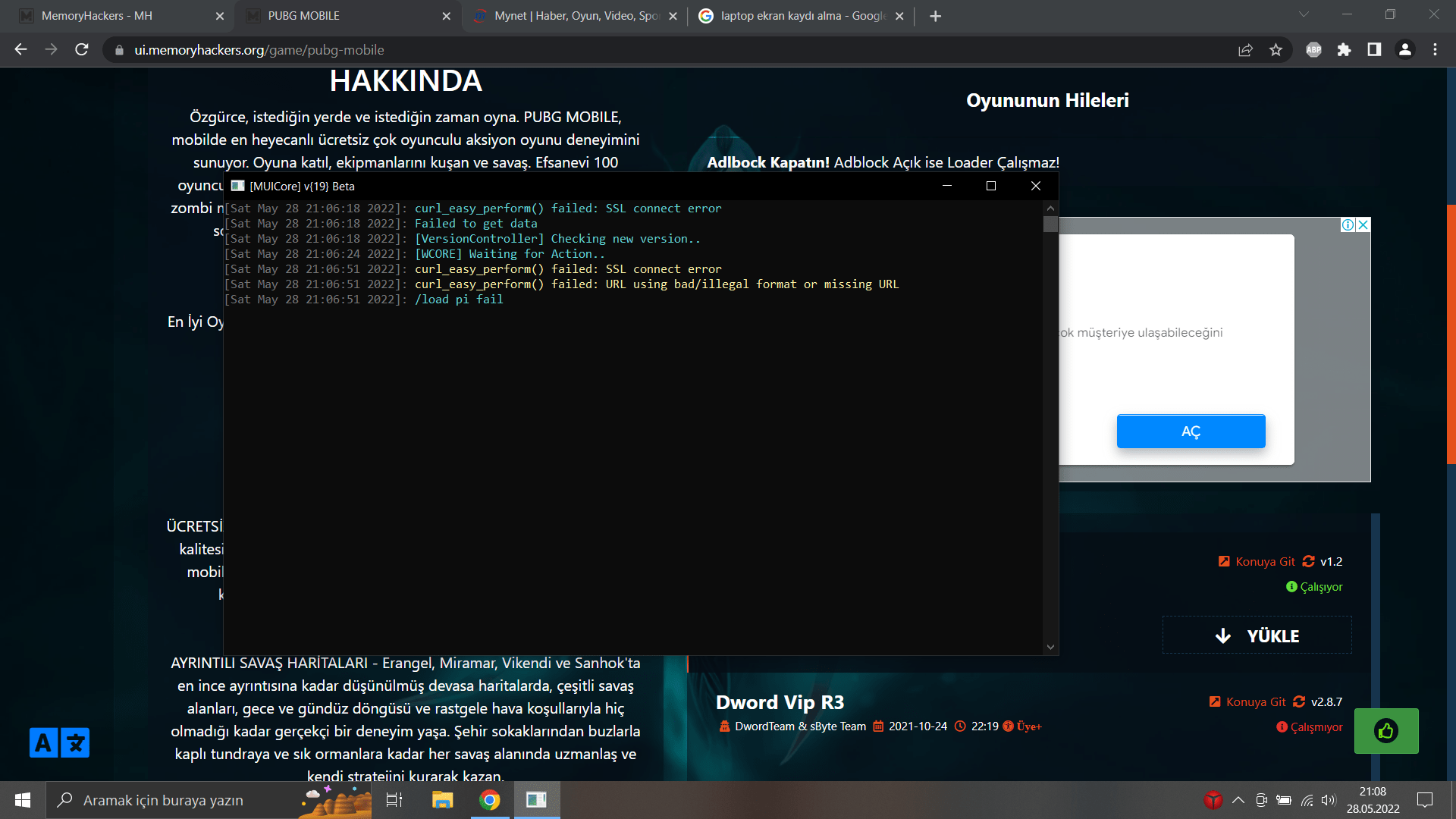
Task: Close the Mynet tab
Action: 673,16
